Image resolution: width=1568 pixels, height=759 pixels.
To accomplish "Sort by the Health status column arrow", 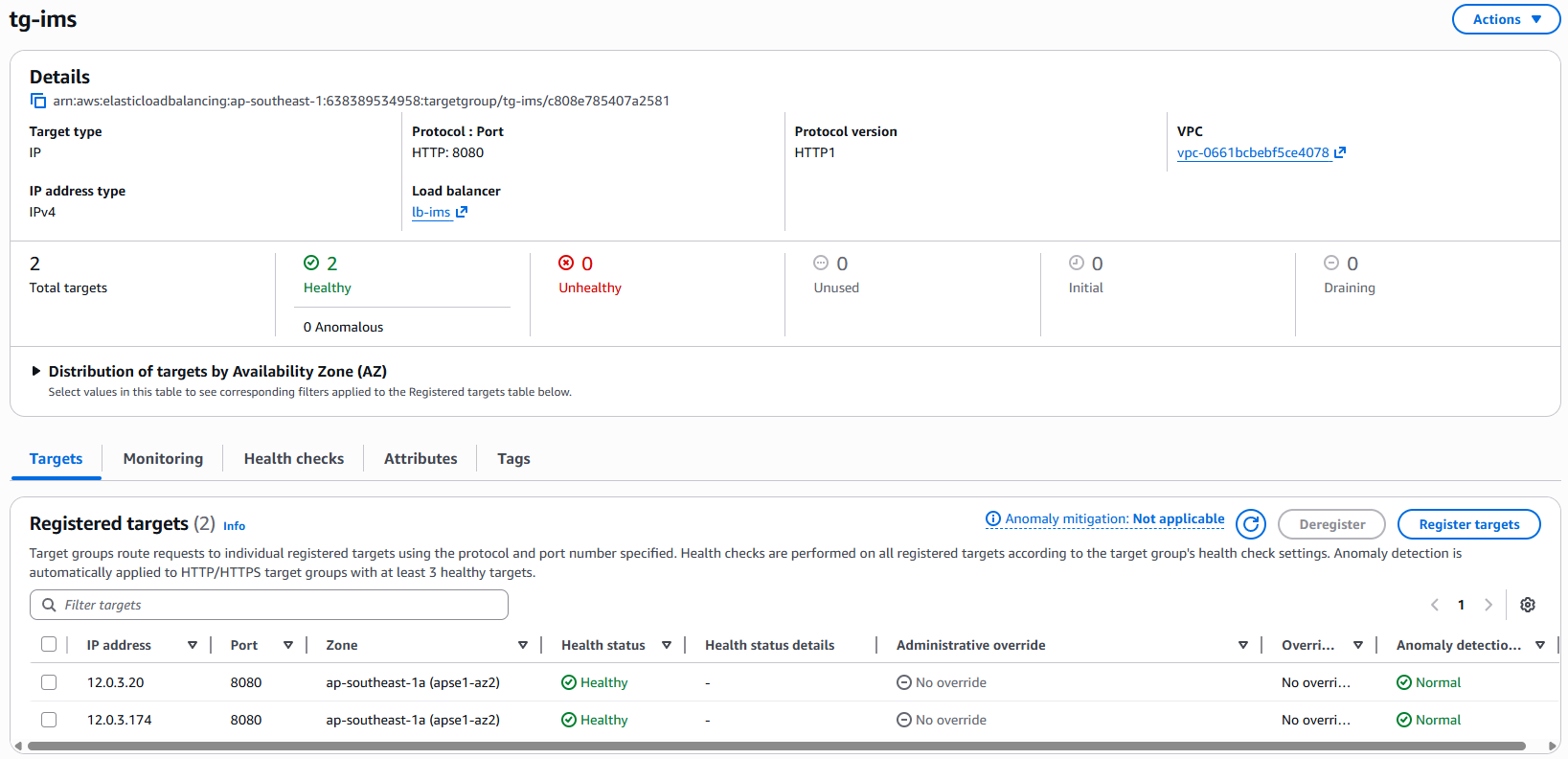I will [x=667, y=645].
